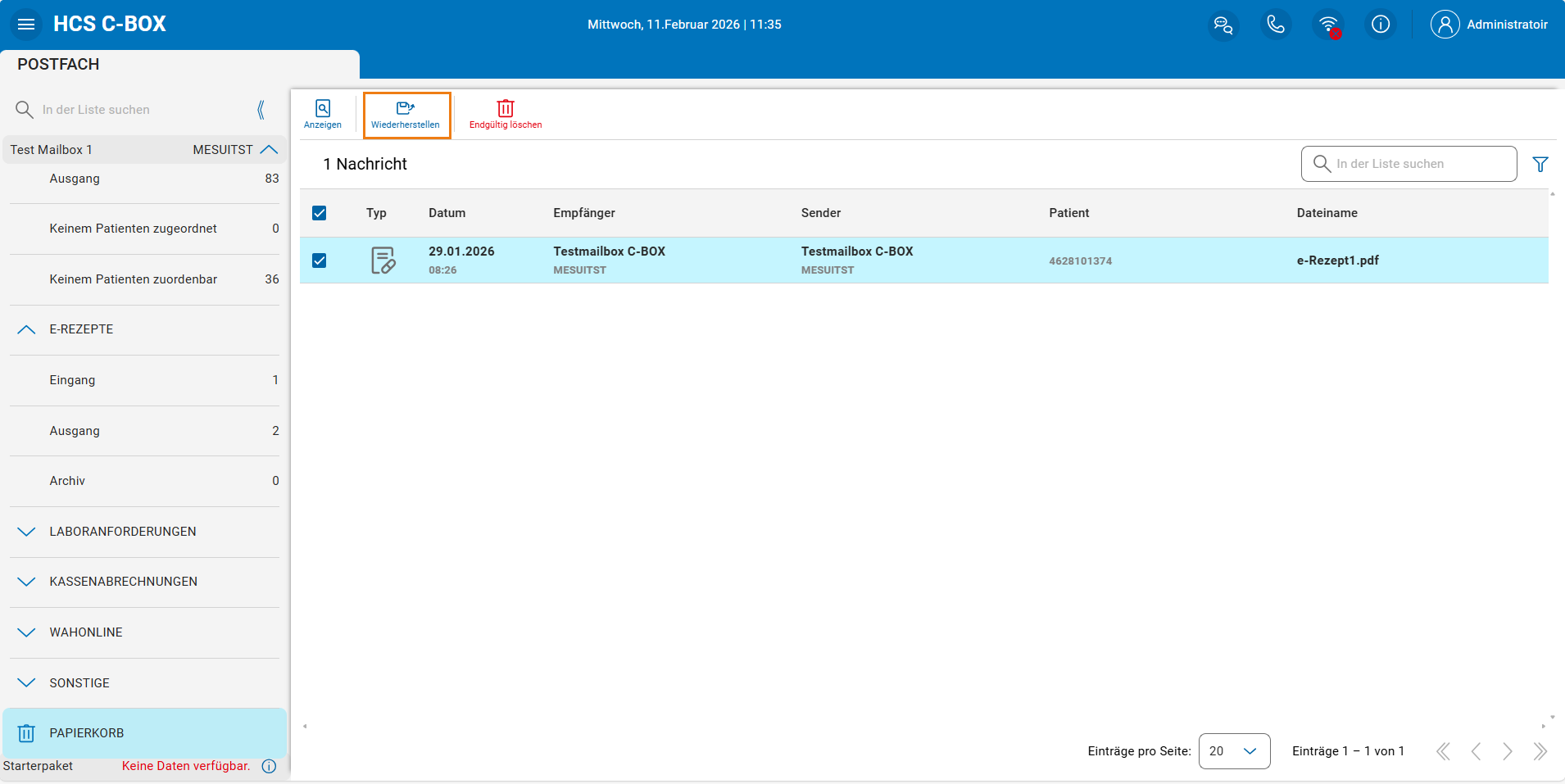Click the info icon next to Keine Daten verfügbar
Image resolution: width=1565 pixels, height=784 pixels.
pyautogui.click(x=269, y=766)
